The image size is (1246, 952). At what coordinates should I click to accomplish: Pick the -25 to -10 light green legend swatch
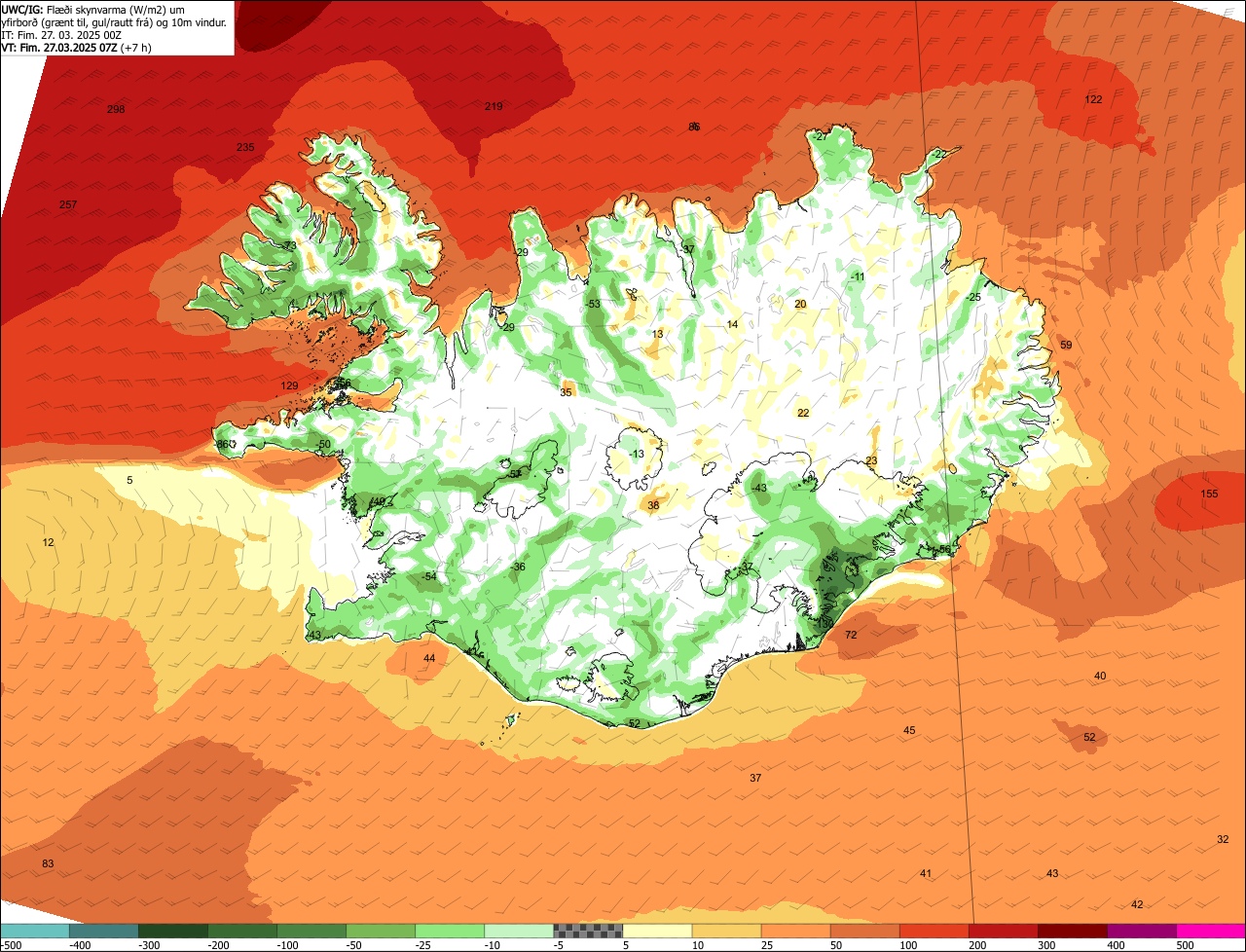pos(450,931)
